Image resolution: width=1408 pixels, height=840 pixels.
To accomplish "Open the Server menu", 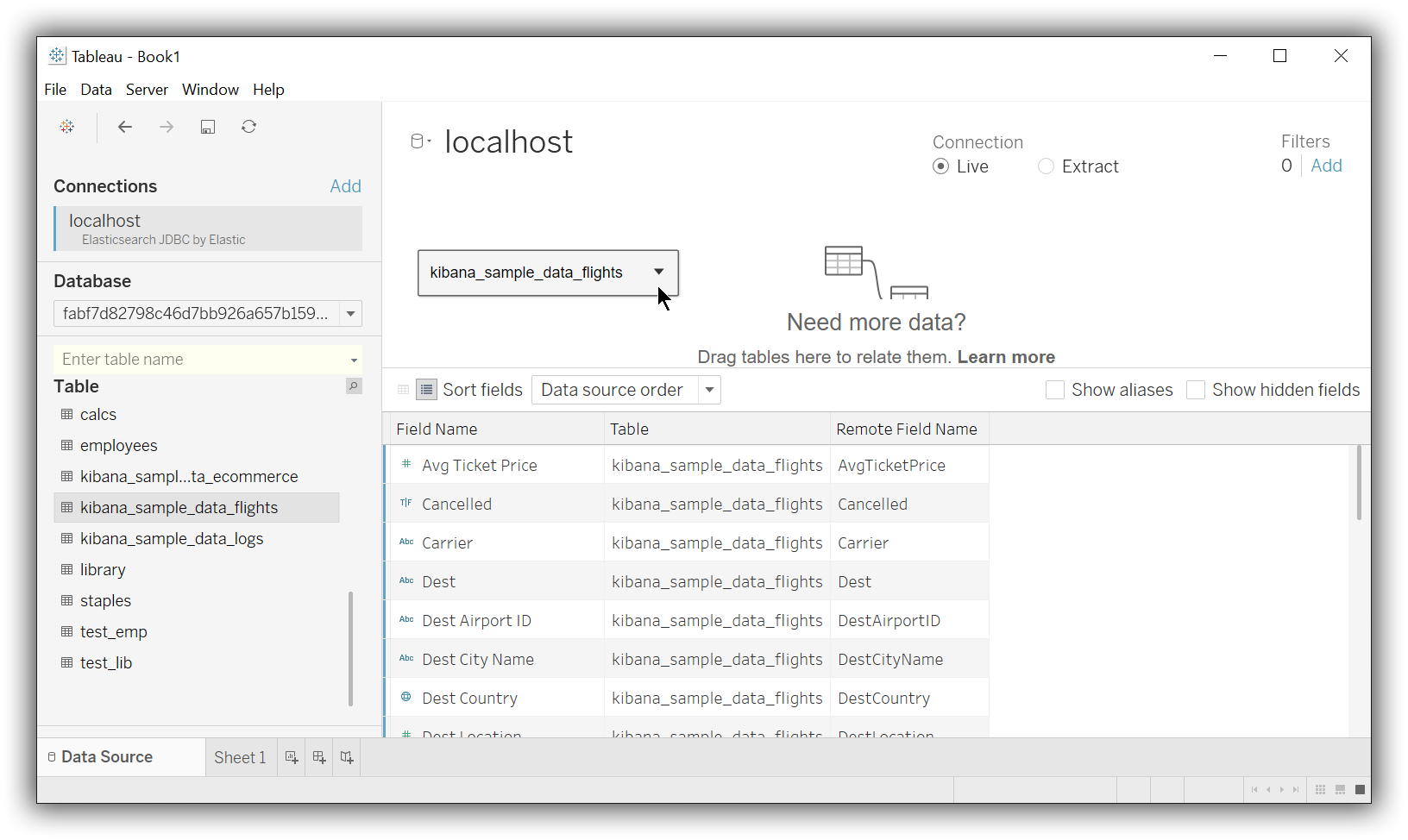I will (x=147, y=90).
